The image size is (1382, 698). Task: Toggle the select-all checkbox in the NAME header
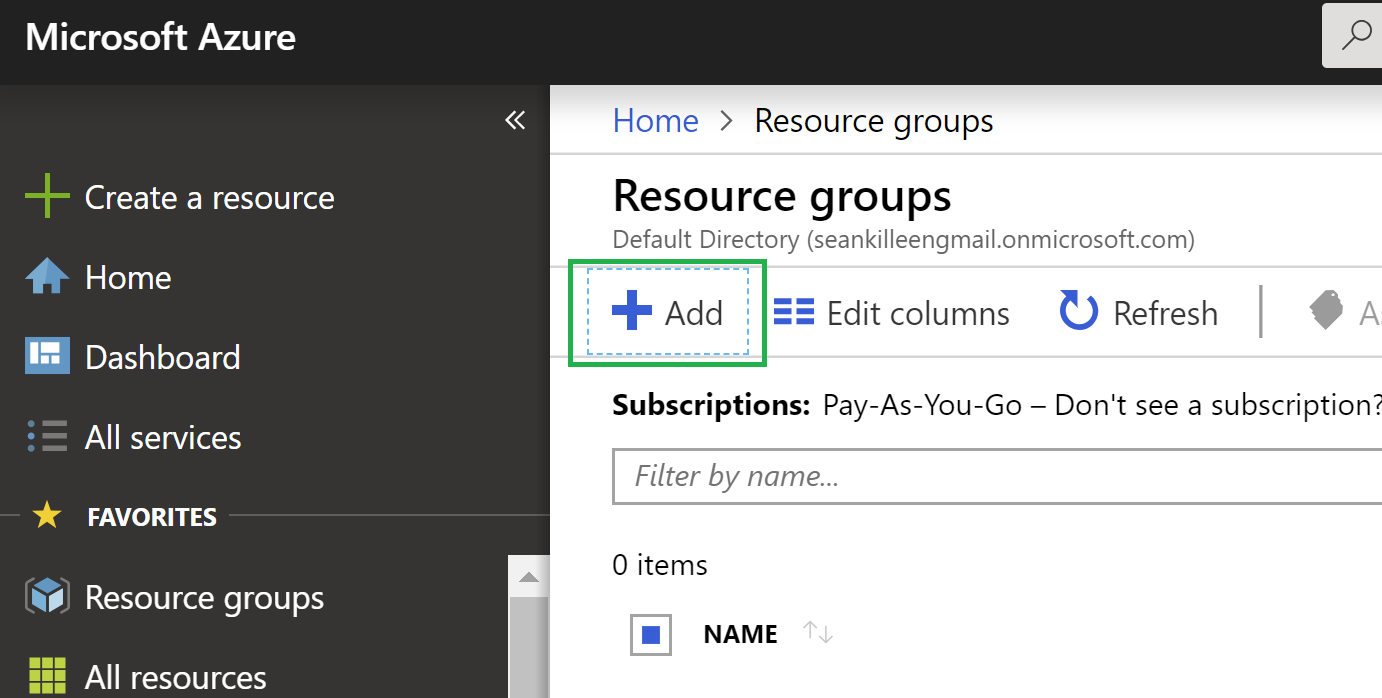pyautogui.click(x=650, y=633)
